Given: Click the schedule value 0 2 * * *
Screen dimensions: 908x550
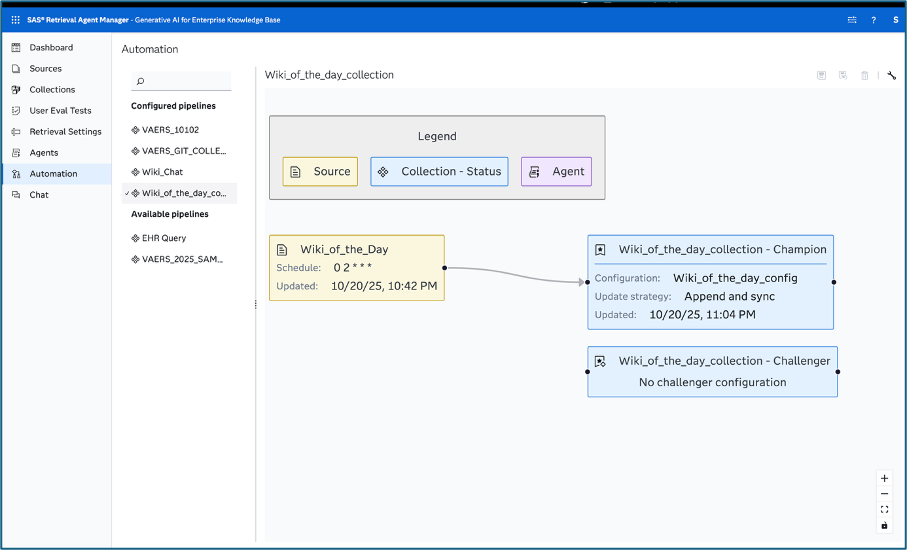Looking at the screenshot, I should (353, 267).
